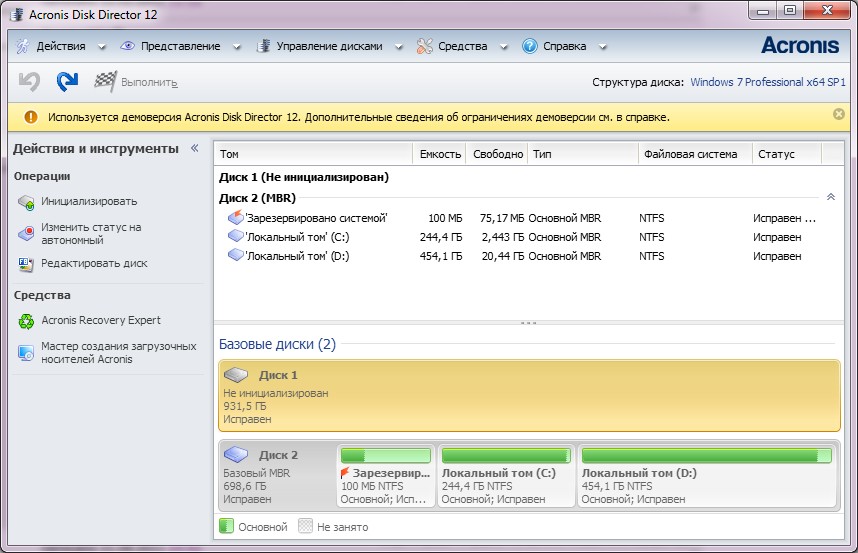Click the Acronis Recovery Expert recycle icon
The height and width of the screenshot is (553, 858).
click(26, 321)
